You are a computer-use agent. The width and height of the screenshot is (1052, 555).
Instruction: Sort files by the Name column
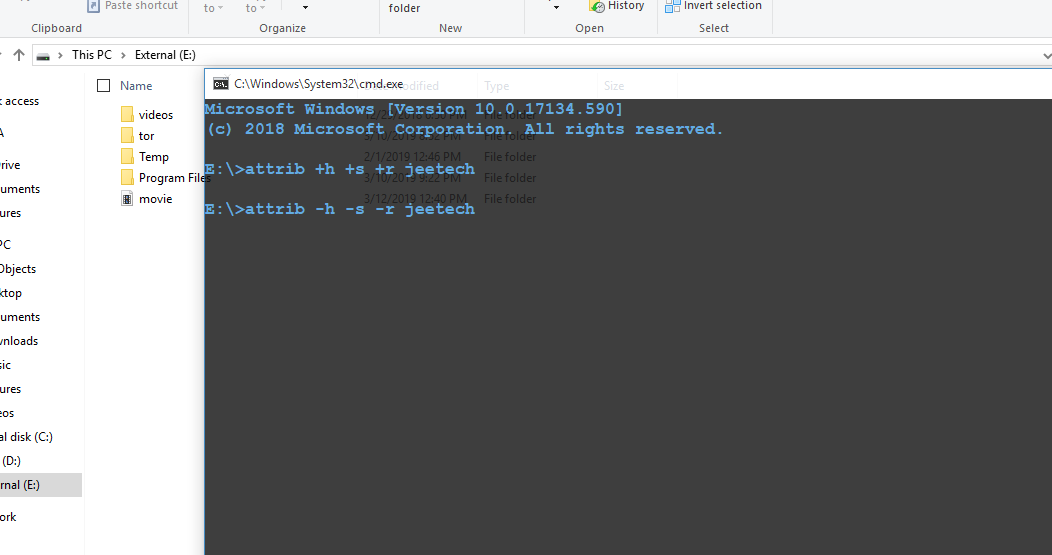(136, 86)
